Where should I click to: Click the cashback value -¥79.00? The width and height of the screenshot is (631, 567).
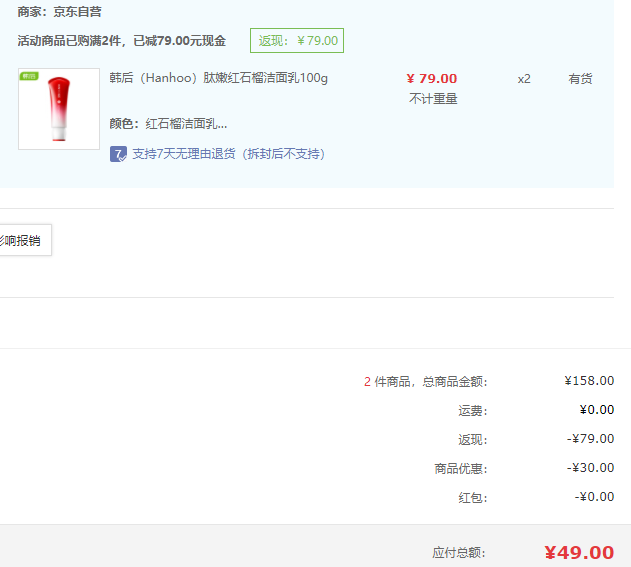[x=590, y=439]
